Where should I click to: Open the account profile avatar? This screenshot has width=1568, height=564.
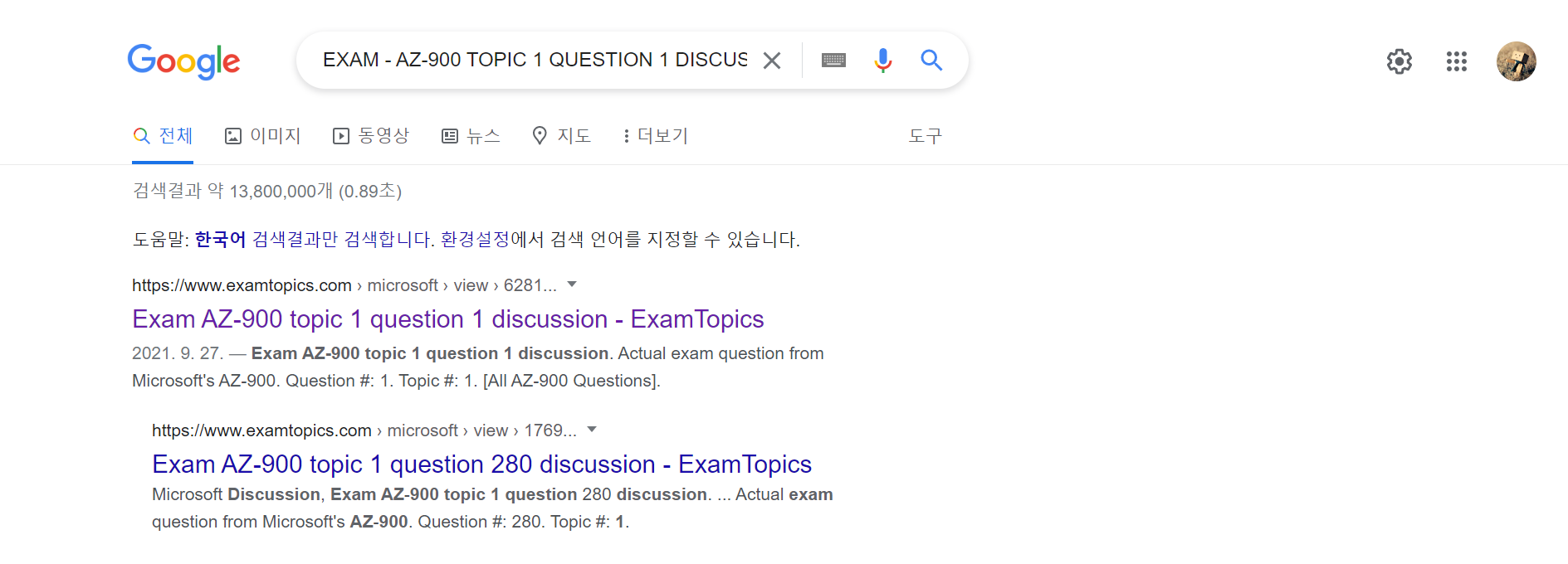click(x=1517, y=61)
